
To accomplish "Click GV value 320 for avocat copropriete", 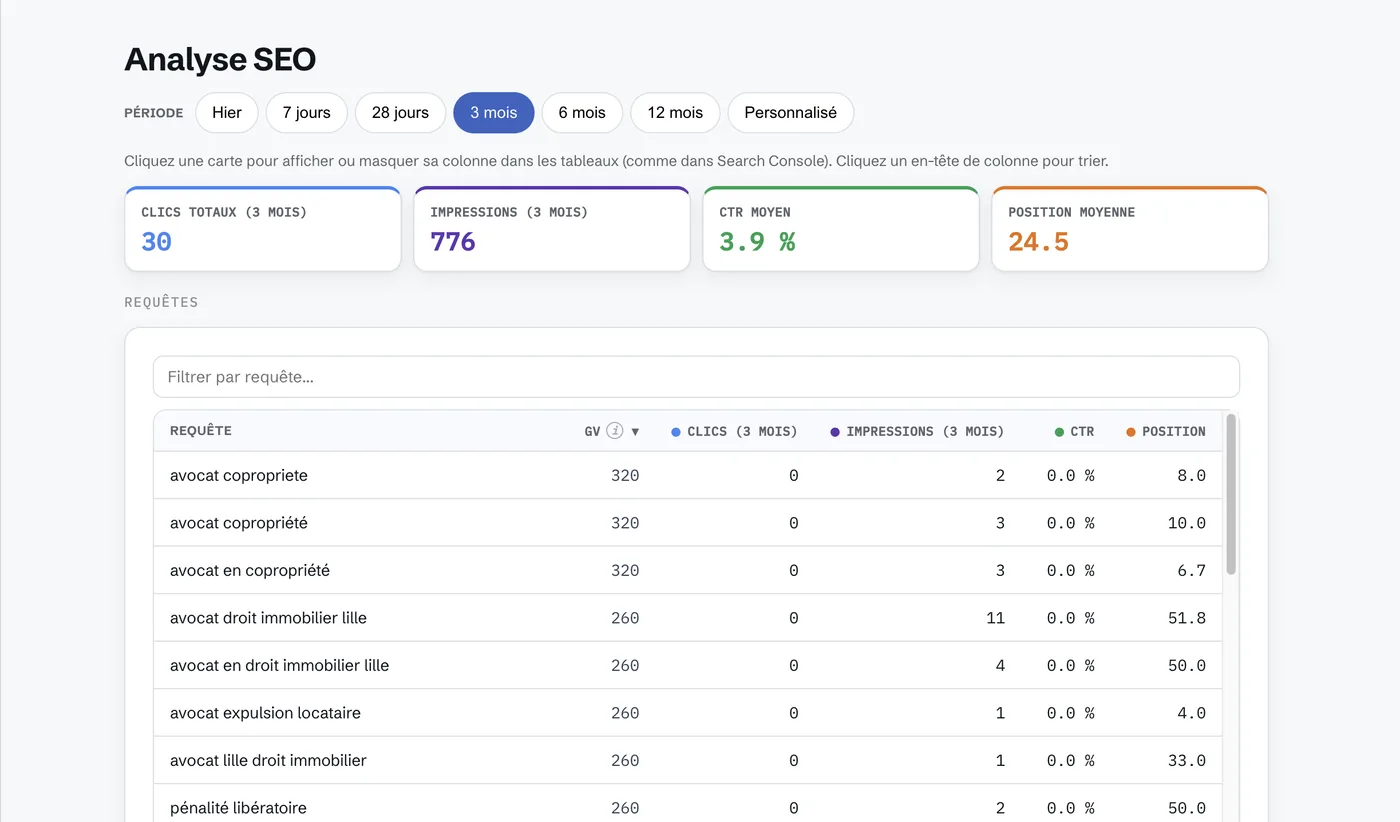I will tap(625, 476).
